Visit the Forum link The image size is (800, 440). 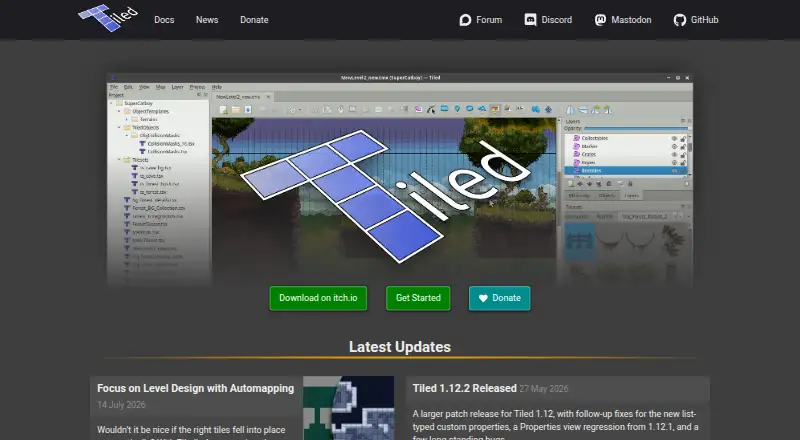tap(481, 20)
